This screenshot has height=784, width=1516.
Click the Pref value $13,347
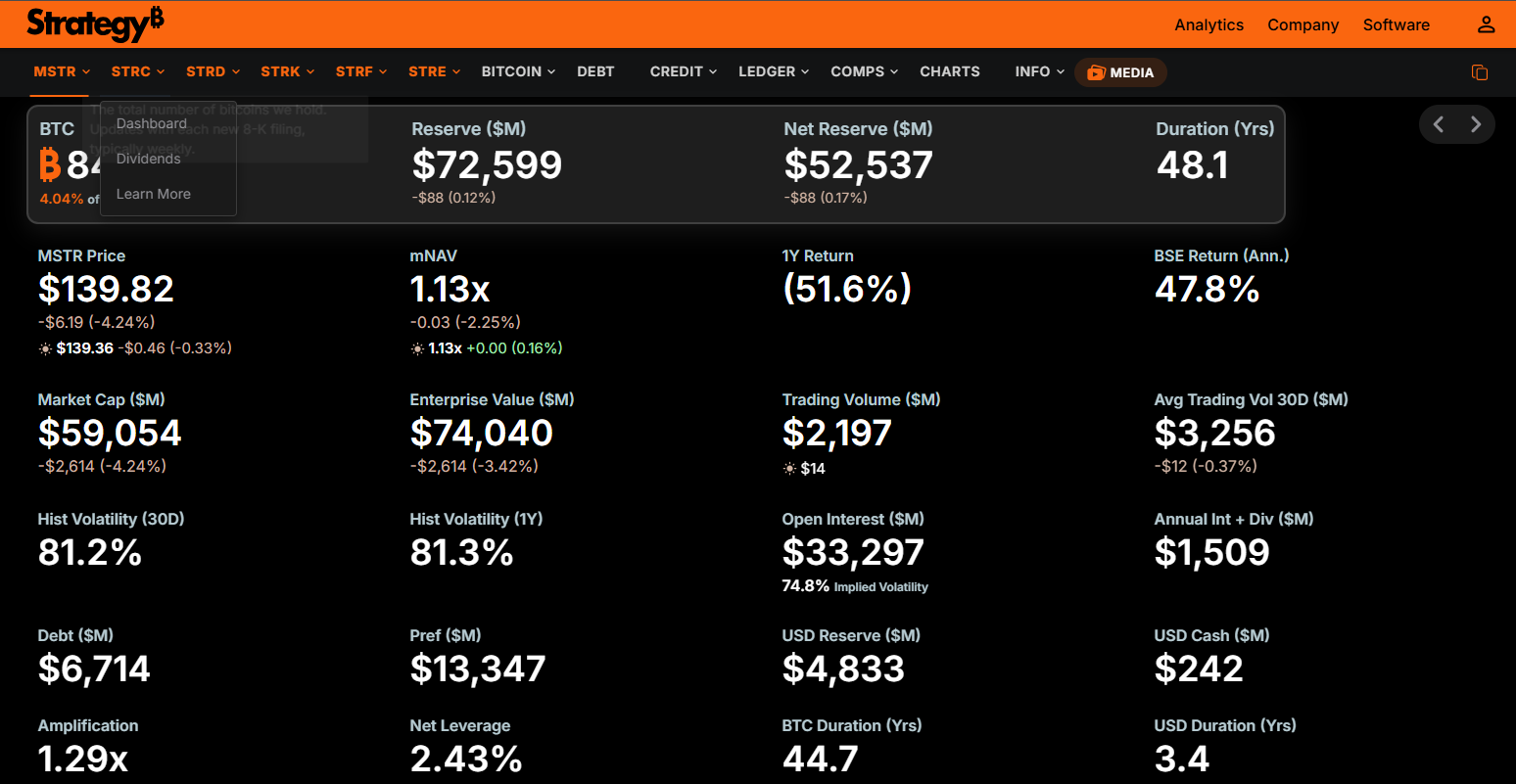[477, 669]
